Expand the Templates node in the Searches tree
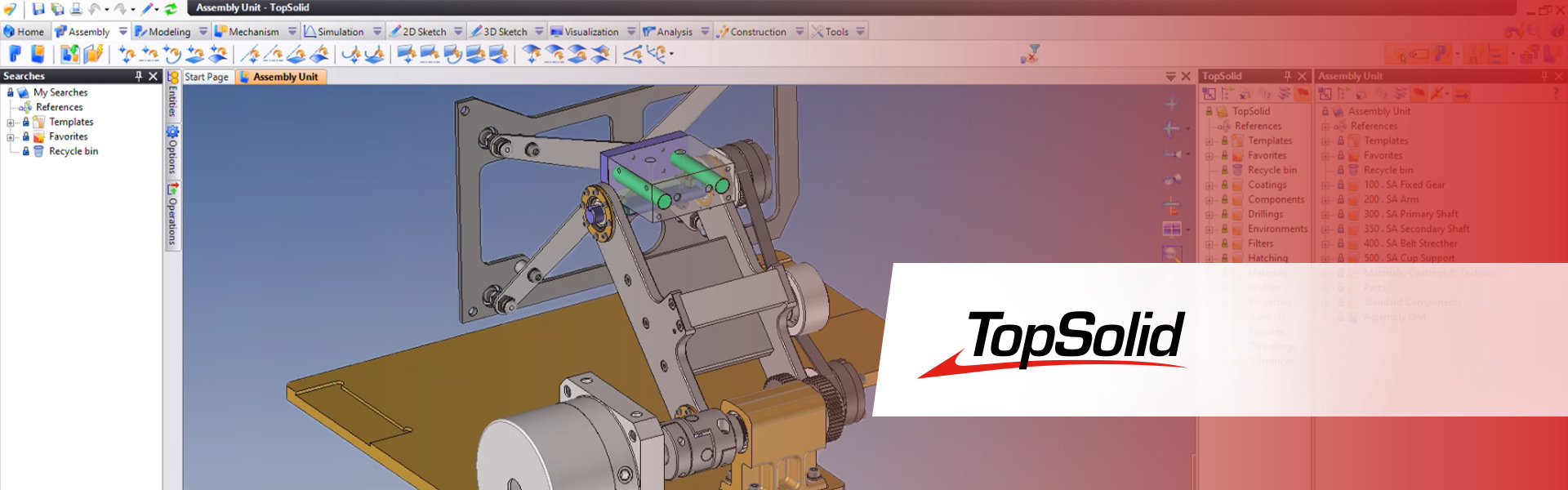This screenshot has height=490, width=1568. (x=11, y=122)
